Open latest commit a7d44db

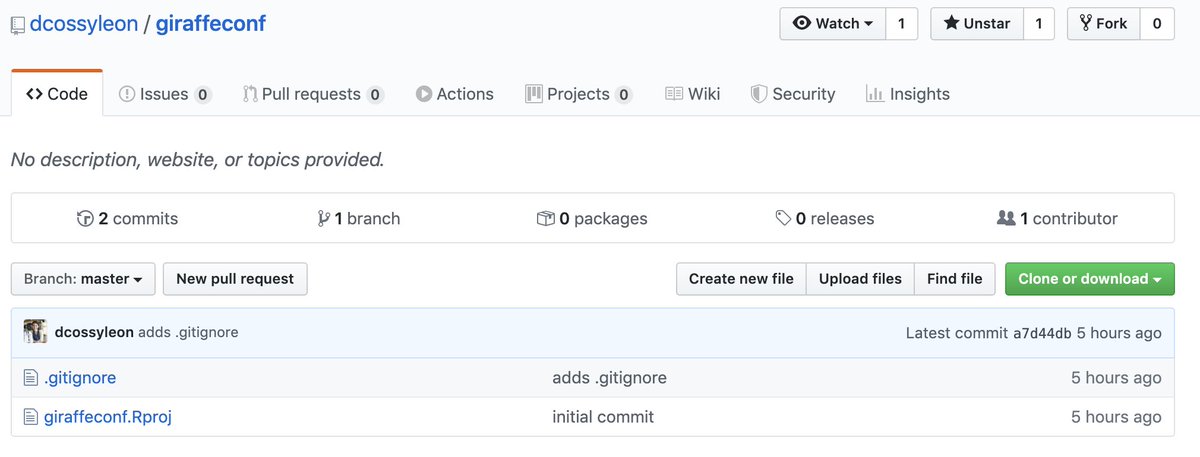(x=1043, y=333)
